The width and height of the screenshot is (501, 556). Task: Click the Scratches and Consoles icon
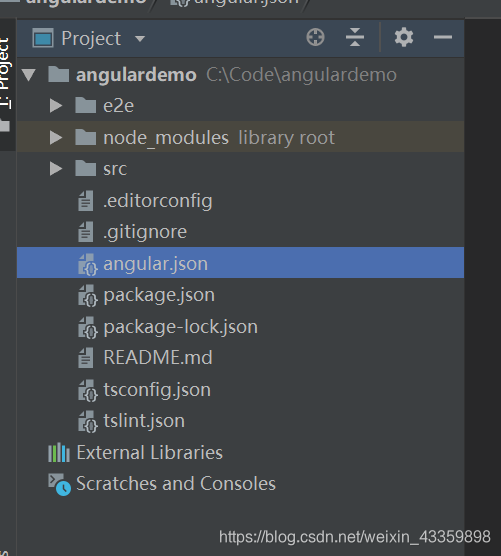(60, 484)
